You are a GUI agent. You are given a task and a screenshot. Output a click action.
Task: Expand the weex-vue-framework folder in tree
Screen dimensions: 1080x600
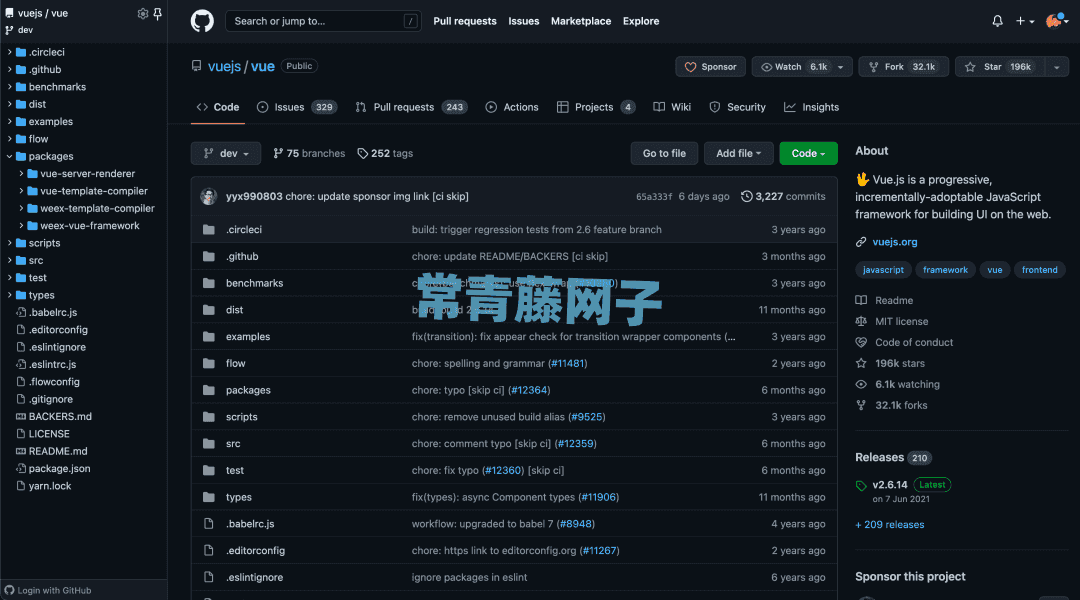point(21,225)
